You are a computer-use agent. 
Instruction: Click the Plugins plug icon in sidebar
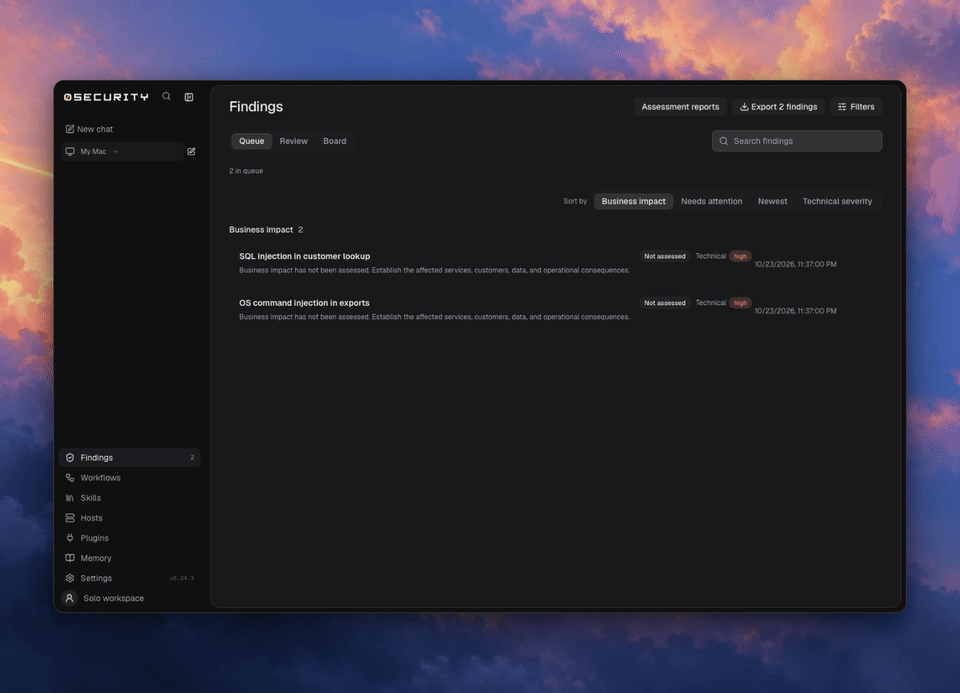(70, 538)
